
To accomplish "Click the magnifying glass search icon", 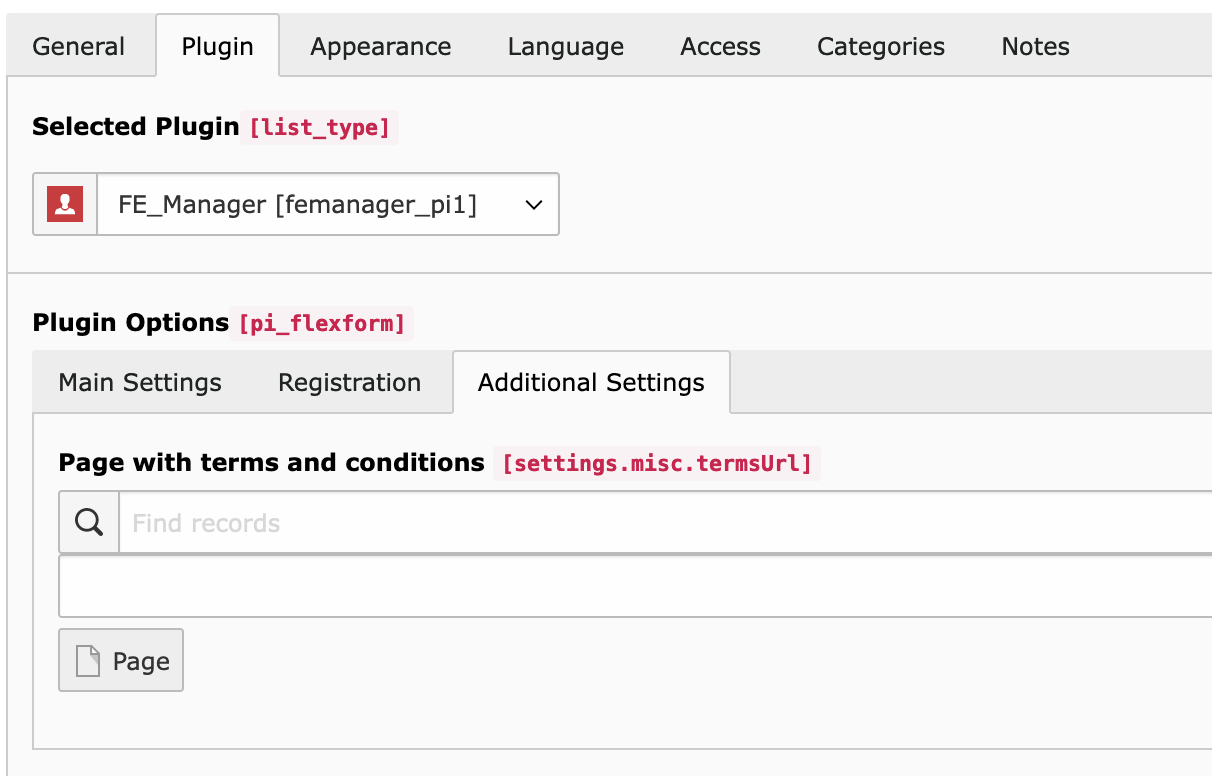I will [89, 522].
